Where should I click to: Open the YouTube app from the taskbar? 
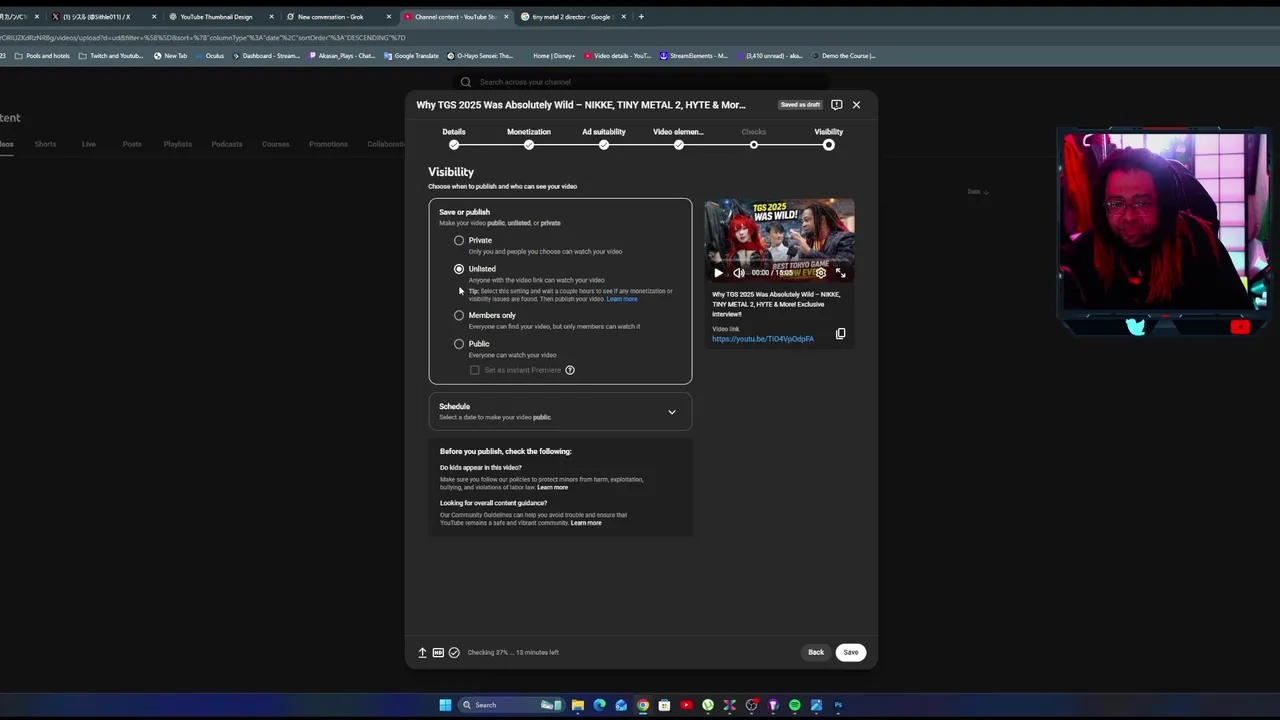click(x=686, y=705)
